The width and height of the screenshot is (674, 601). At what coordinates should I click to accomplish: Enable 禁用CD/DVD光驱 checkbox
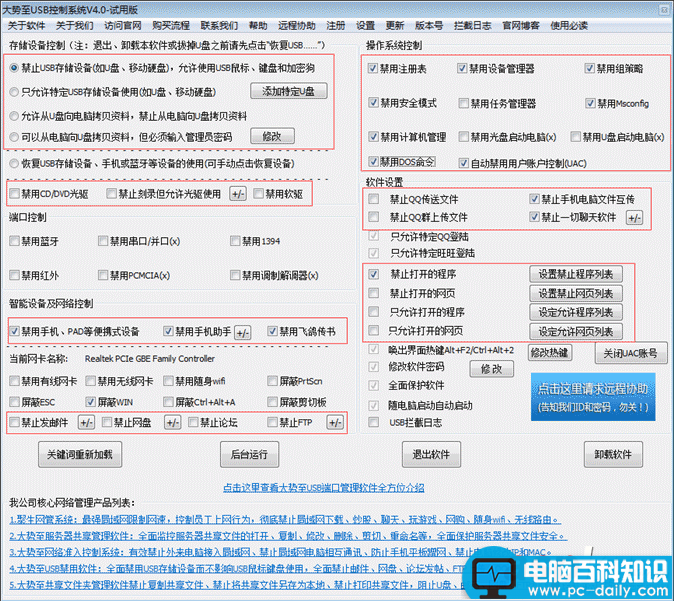(15, 194)
